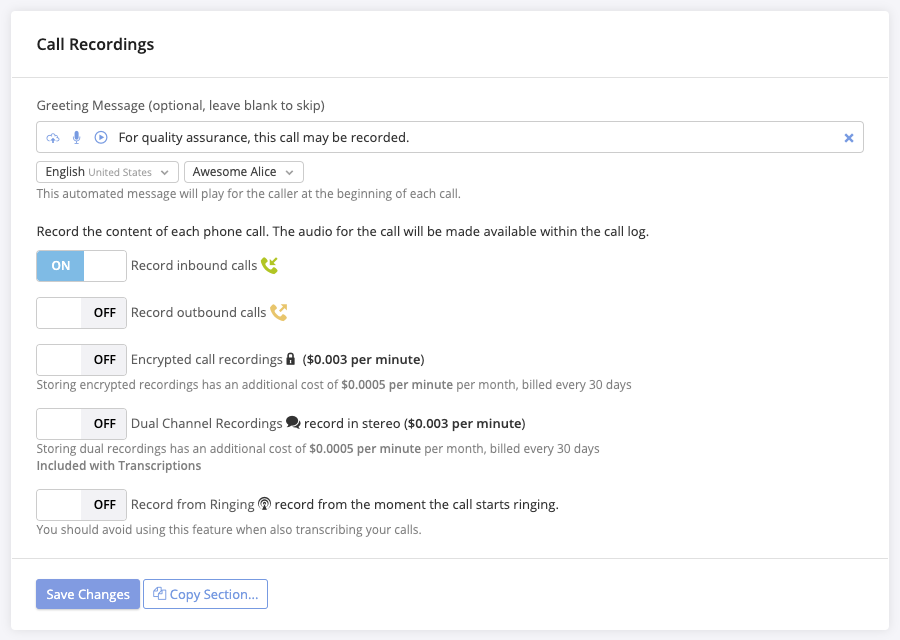
Task: Click the cloud upload audio icon
Action: point(53,138)
